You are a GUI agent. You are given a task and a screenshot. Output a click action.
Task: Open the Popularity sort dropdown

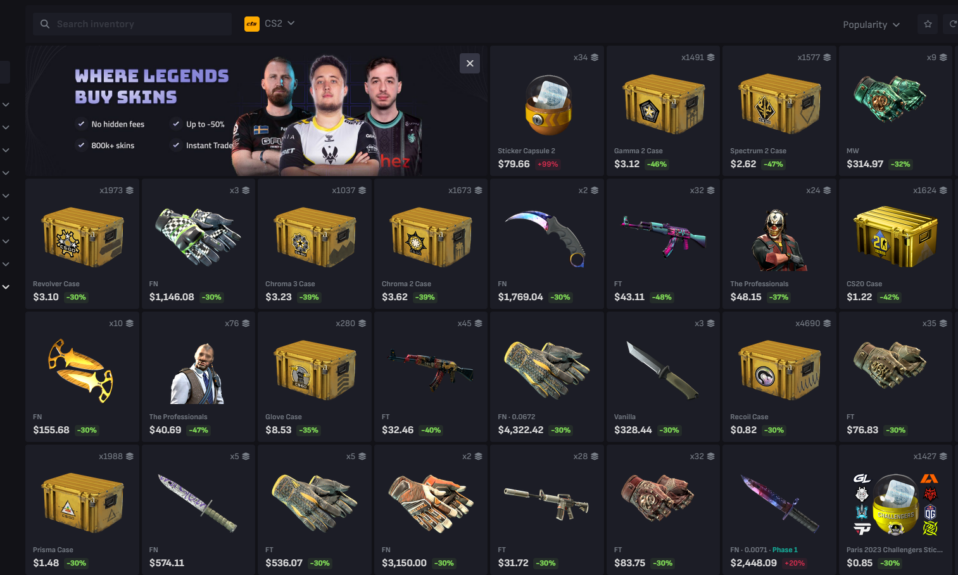(871, 24)
